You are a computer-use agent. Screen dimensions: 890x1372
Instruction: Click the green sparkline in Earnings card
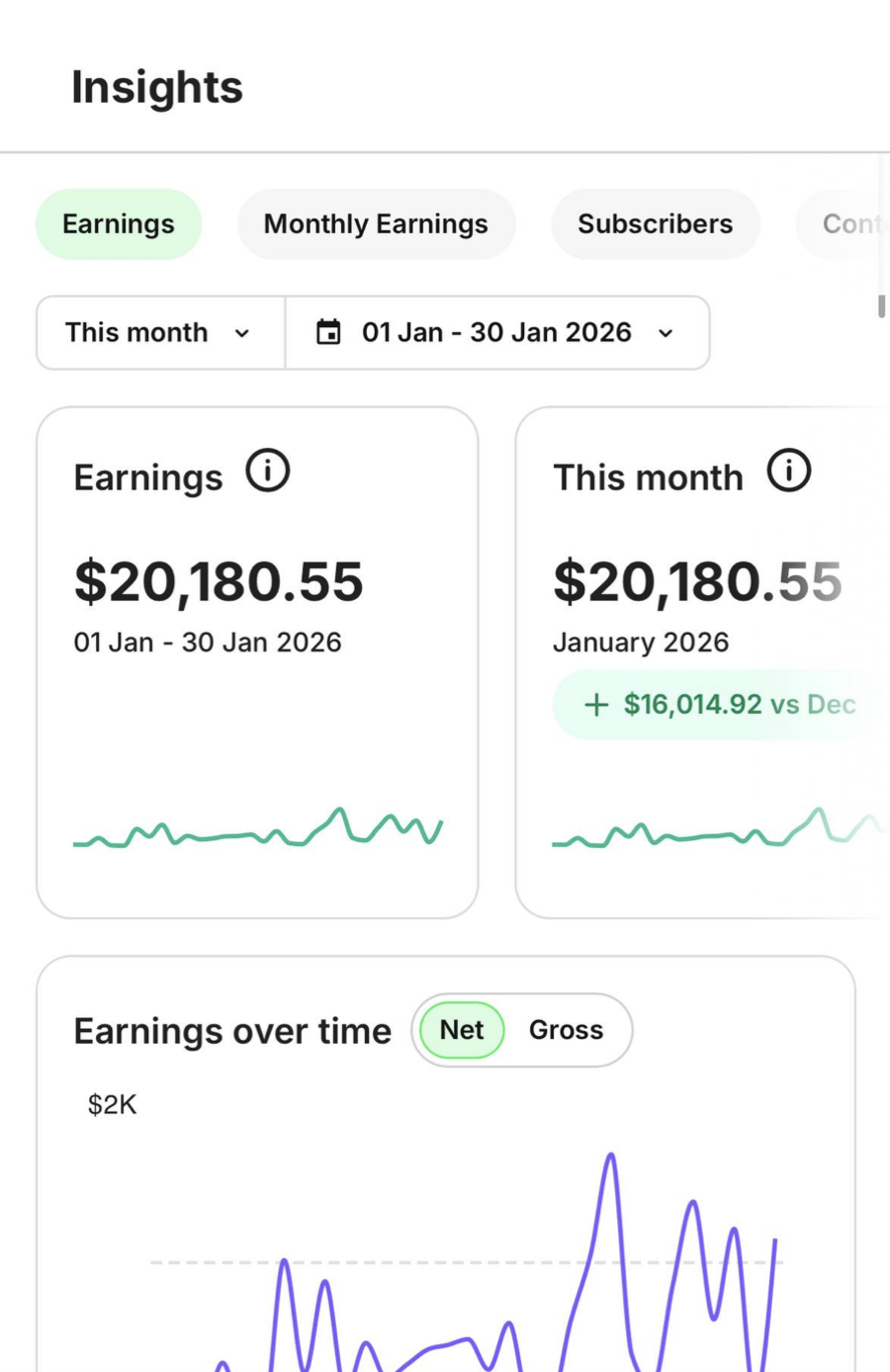258,829
